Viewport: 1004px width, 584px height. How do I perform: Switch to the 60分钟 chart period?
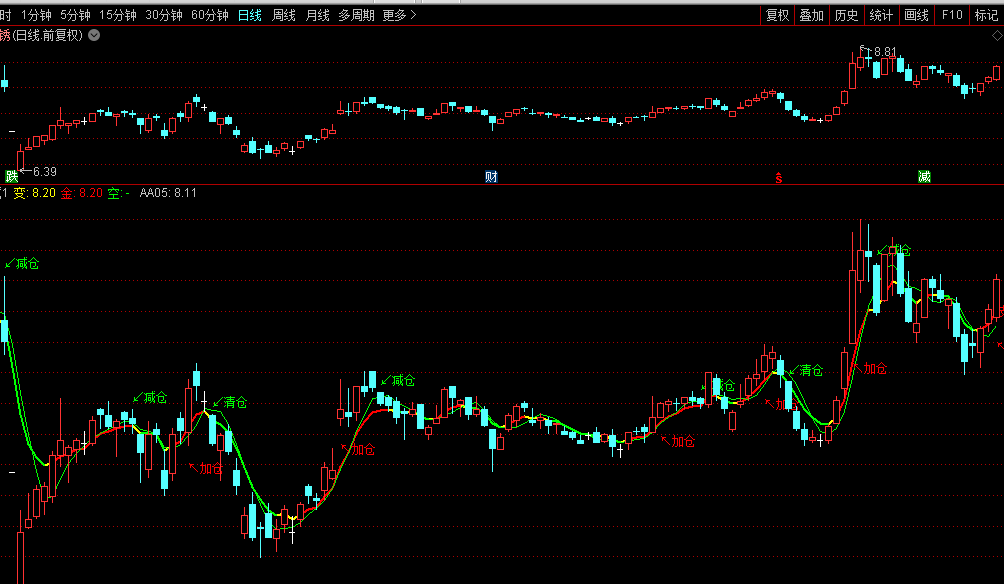click(210, 15)
